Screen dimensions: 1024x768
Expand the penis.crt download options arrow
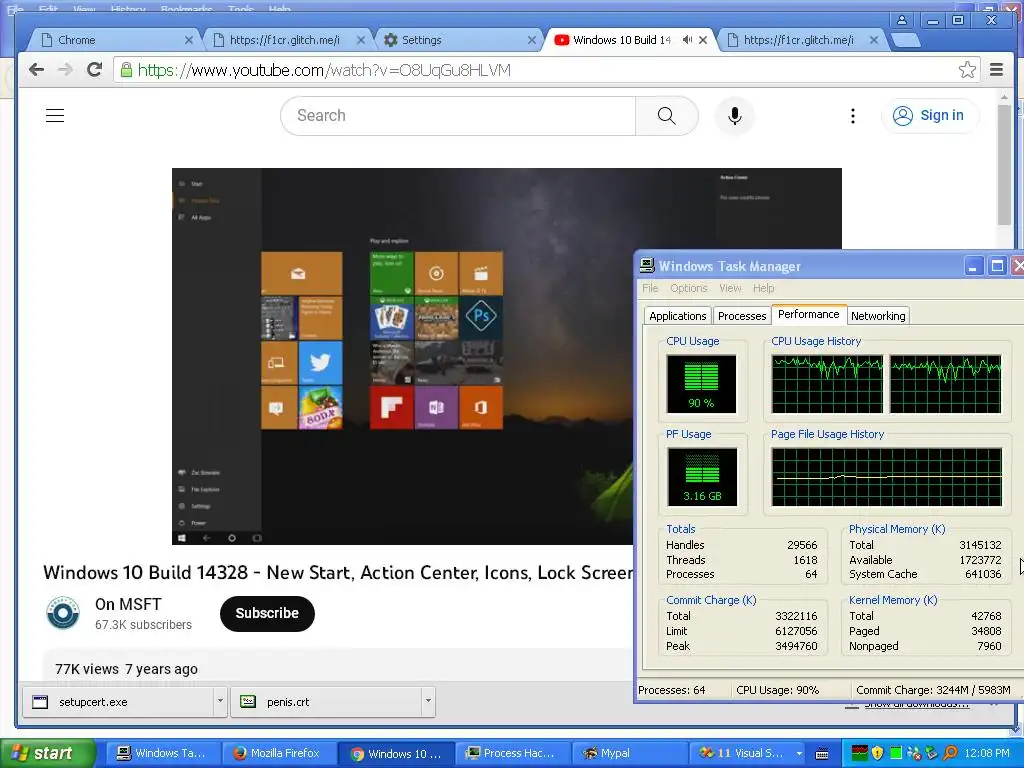click(x=428, y=701)
